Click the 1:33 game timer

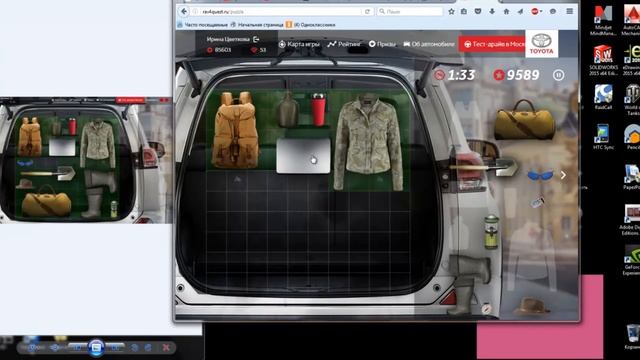click(455, 75)
